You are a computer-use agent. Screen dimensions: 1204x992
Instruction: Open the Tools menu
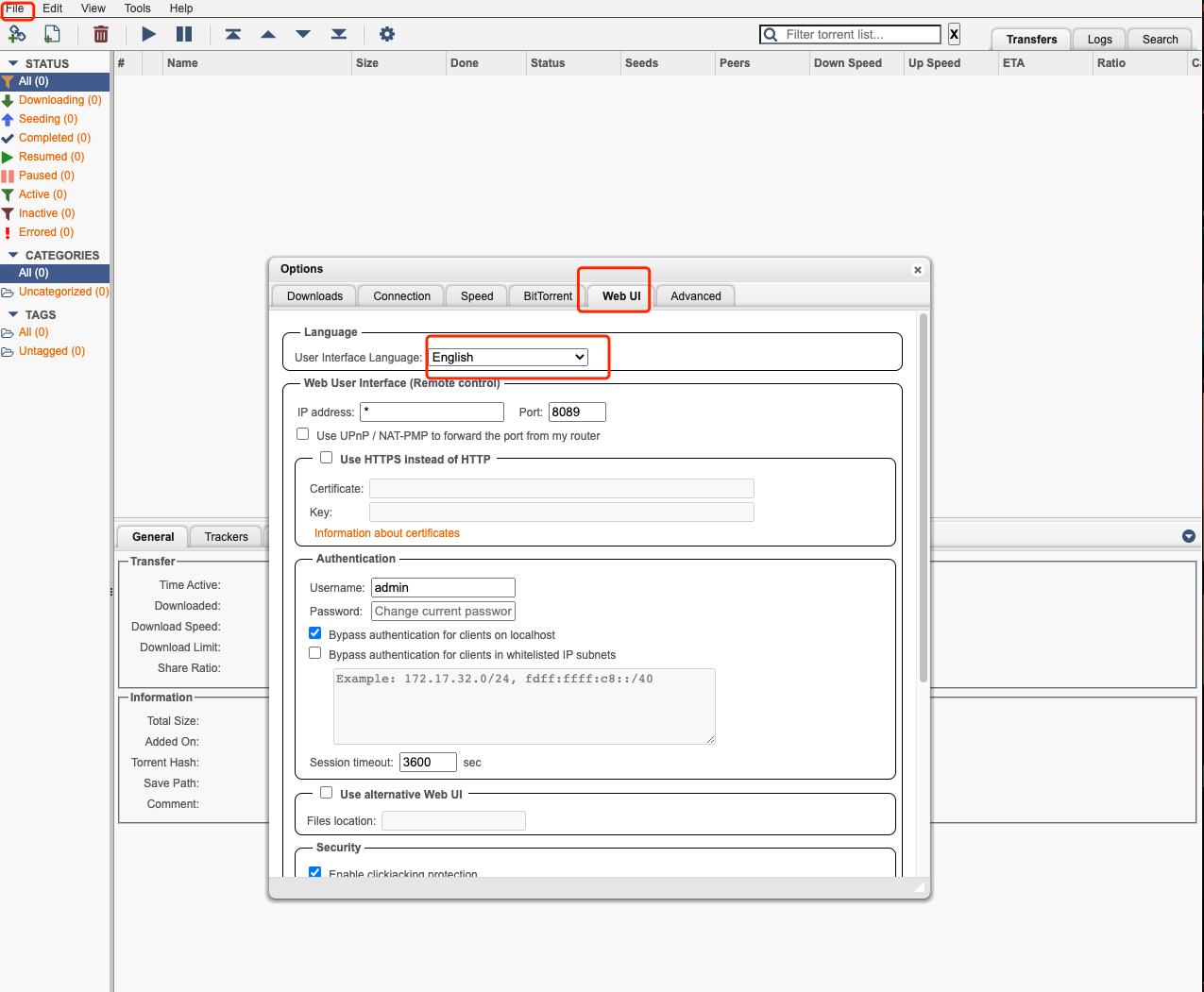137,8
